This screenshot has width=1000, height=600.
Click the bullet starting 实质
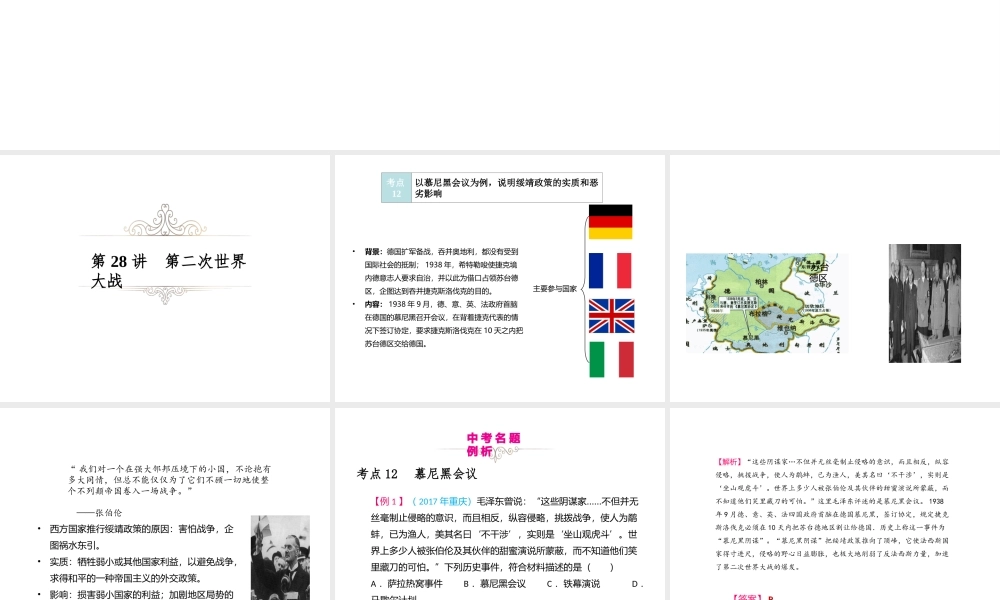pyautogui.click(x=143, y=570)
